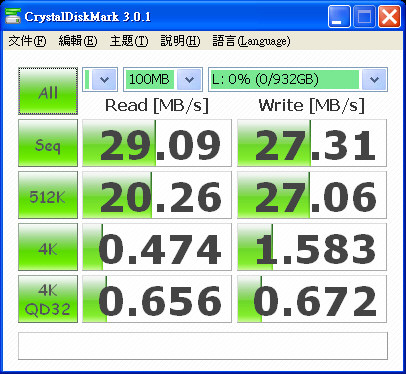
Task: Expand the 100MB test size dropdown
Action: pyautogui.click(x=189, y=80)
